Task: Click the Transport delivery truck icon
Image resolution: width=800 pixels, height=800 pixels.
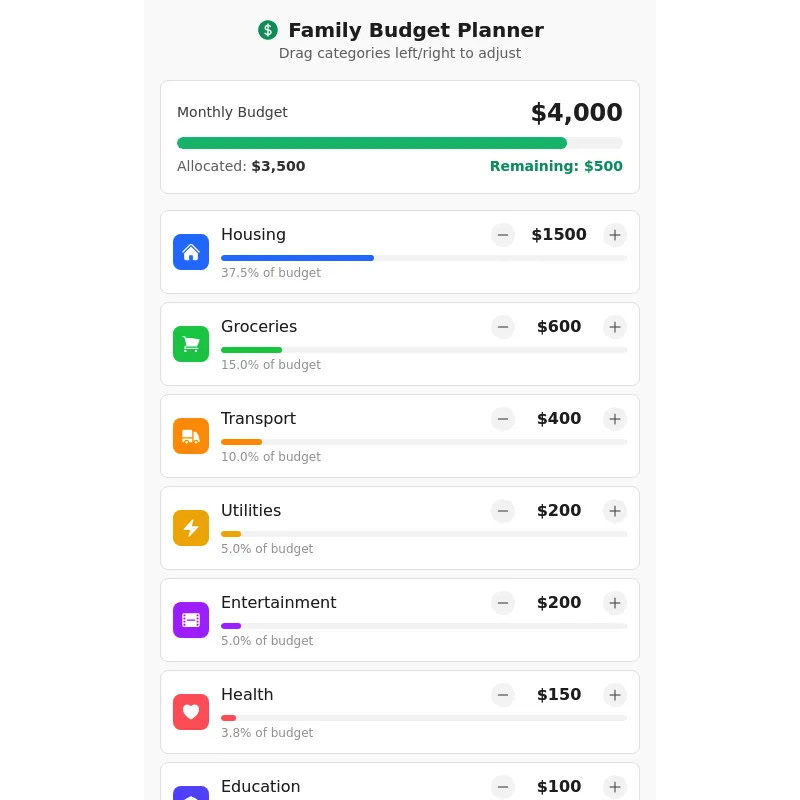Action: pyautogui.click(x=191, y=436)
